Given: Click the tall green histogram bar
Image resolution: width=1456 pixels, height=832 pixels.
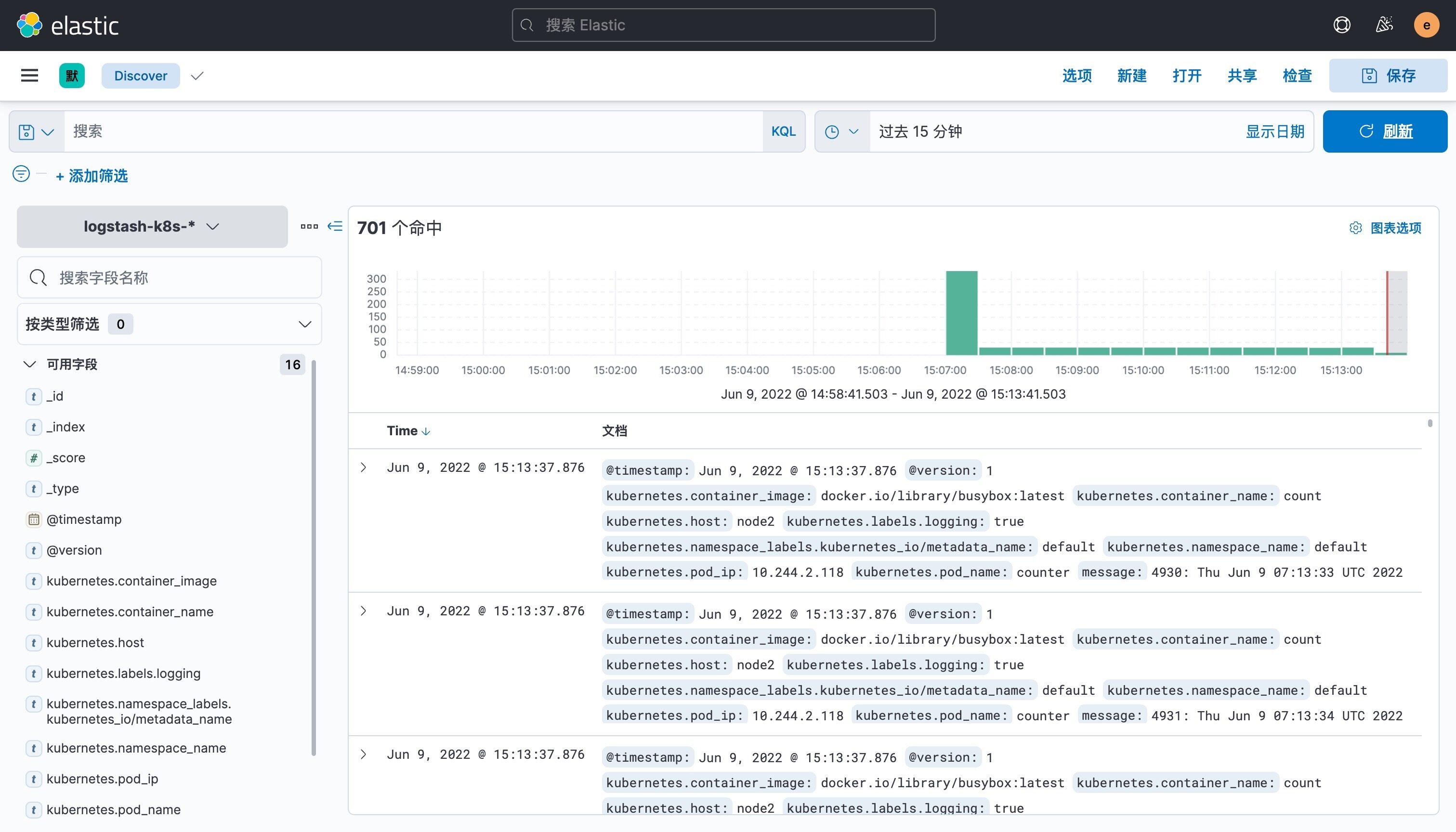Looking at the screenshot, I should click(961, 312).
